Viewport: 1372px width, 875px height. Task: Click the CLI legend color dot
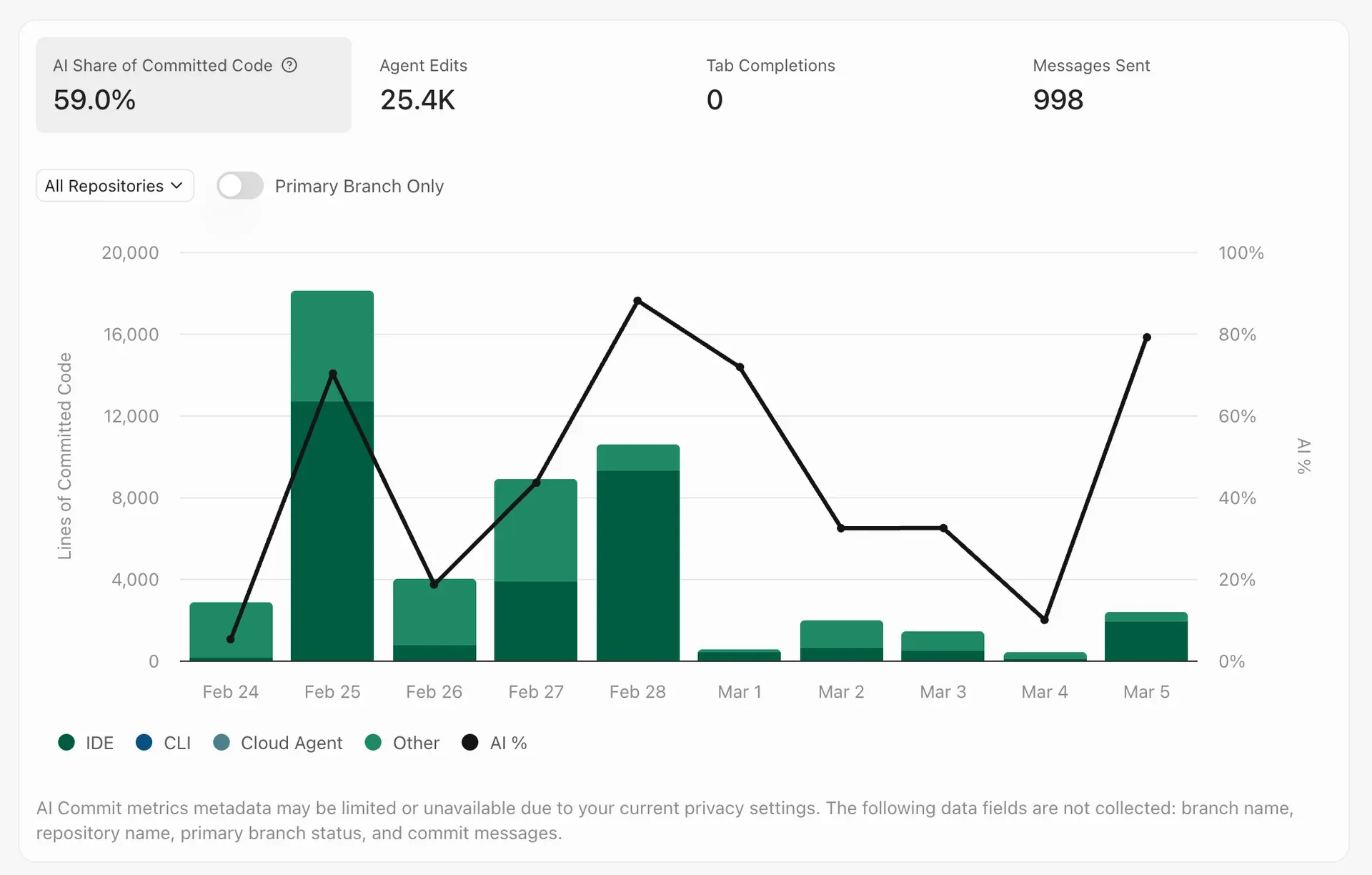(x=144, y=743)
